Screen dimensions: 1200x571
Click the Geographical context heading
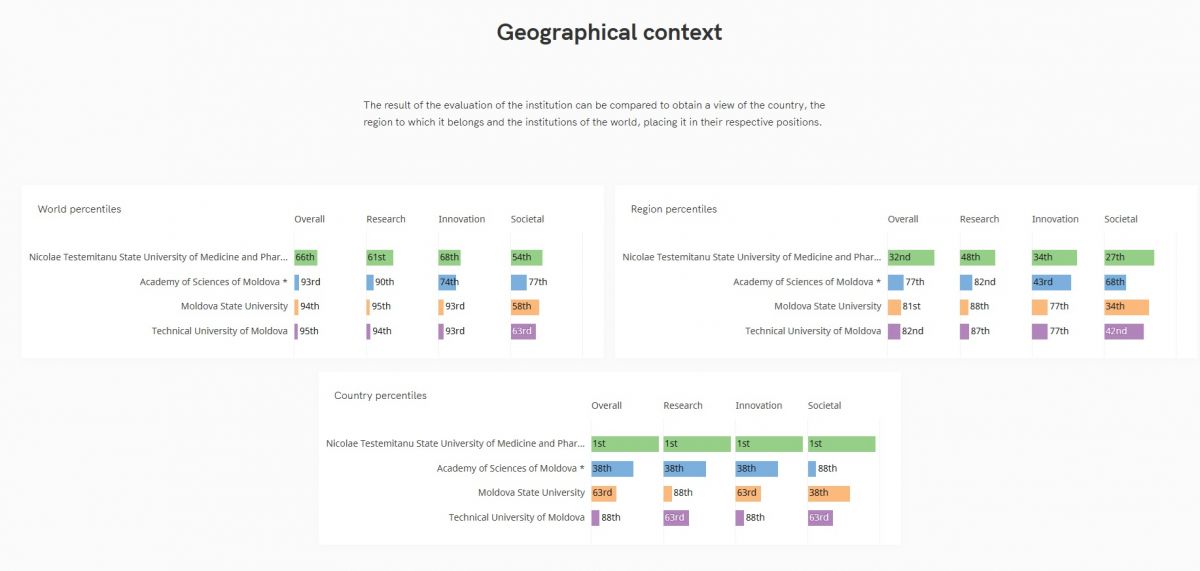click(x=609, y=32)
